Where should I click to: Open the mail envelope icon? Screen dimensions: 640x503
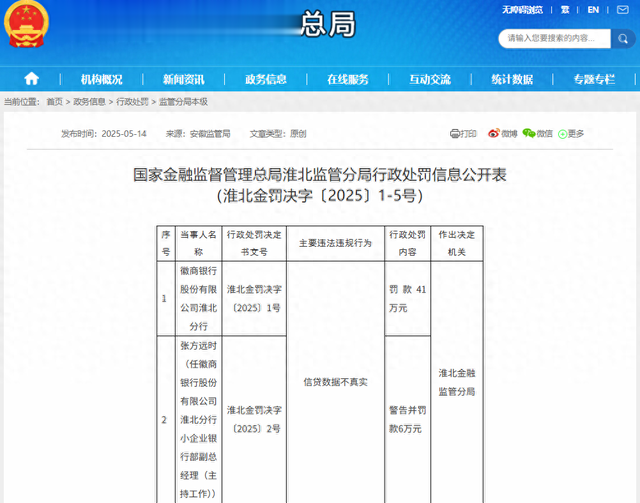(x=622, y=10)
